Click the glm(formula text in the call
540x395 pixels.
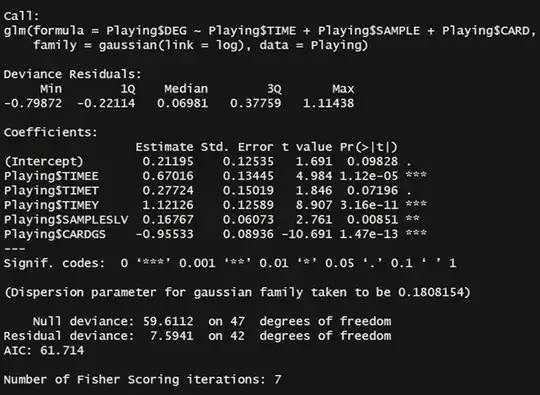[44, 31]
